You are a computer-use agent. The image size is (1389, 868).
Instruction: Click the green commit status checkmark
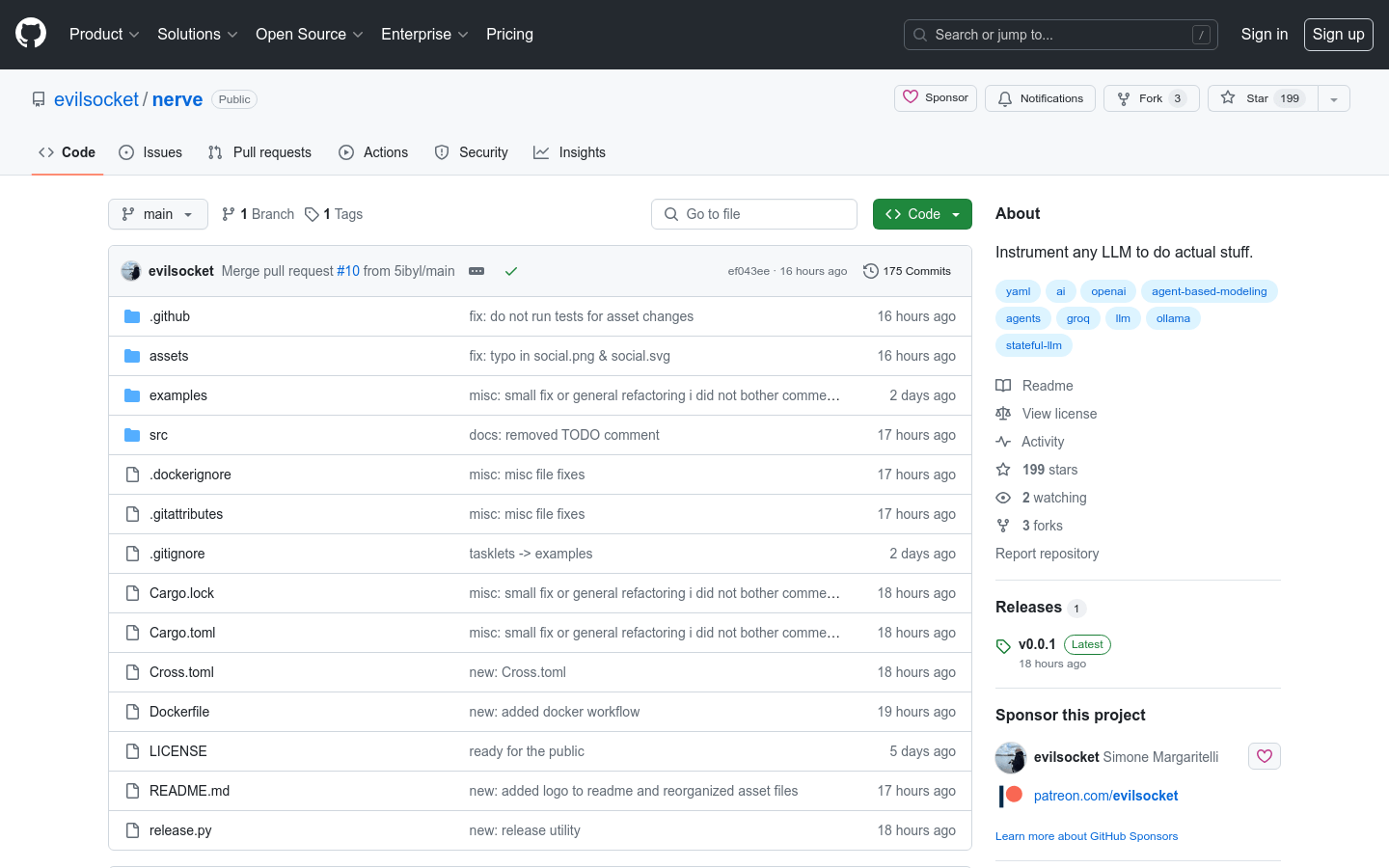(x=511, y=271)
